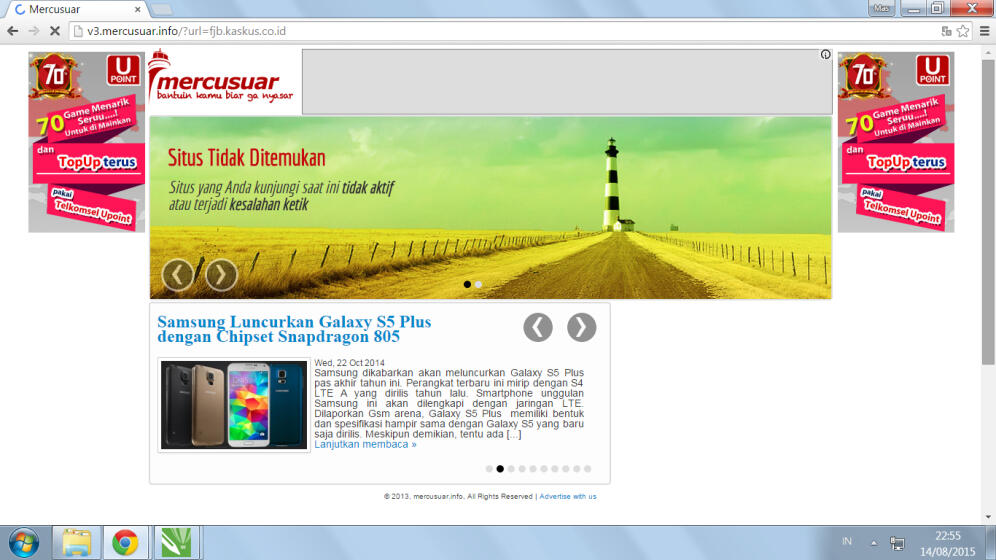Click the Situs Tidak Ditemukan heading

tap(246, 157)
